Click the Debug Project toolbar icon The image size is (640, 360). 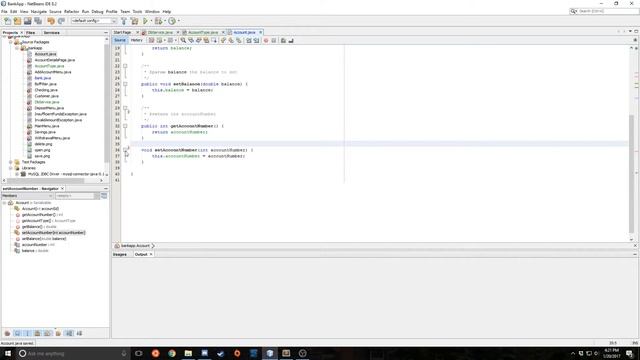pos(158,21)
